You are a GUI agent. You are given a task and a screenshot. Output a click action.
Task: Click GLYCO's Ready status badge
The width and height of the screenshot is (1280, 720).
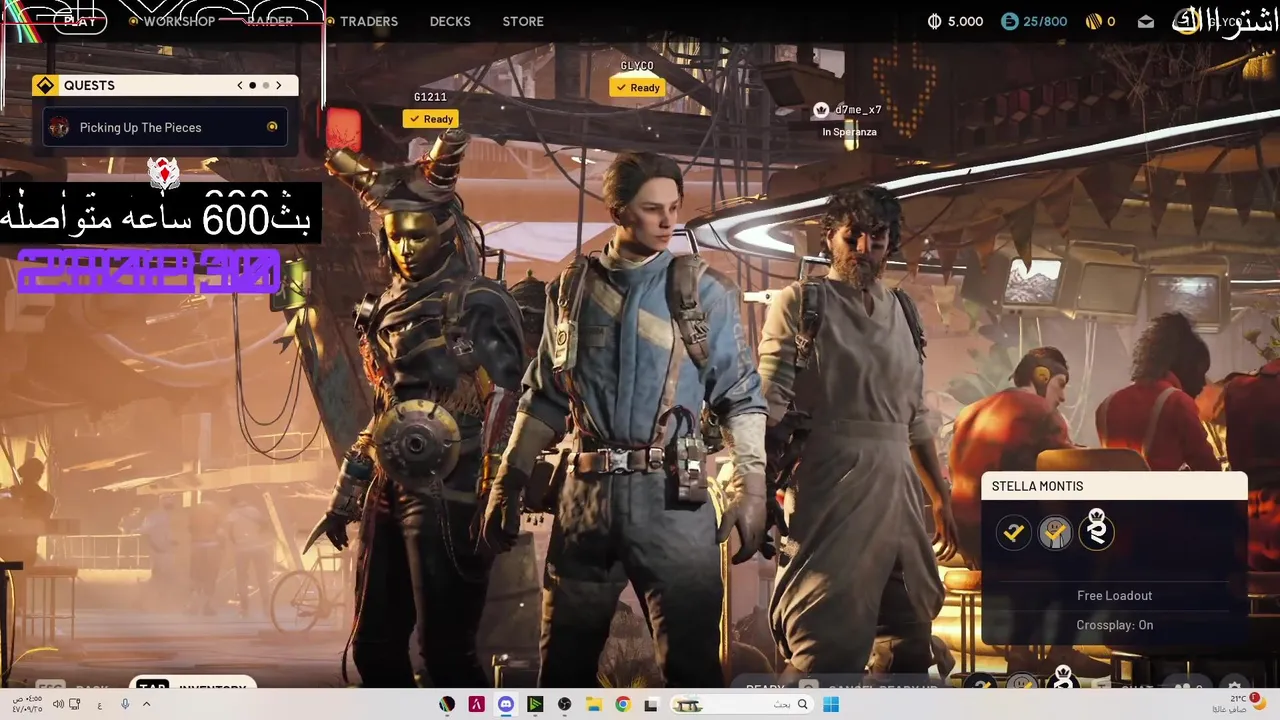point(637,88)
